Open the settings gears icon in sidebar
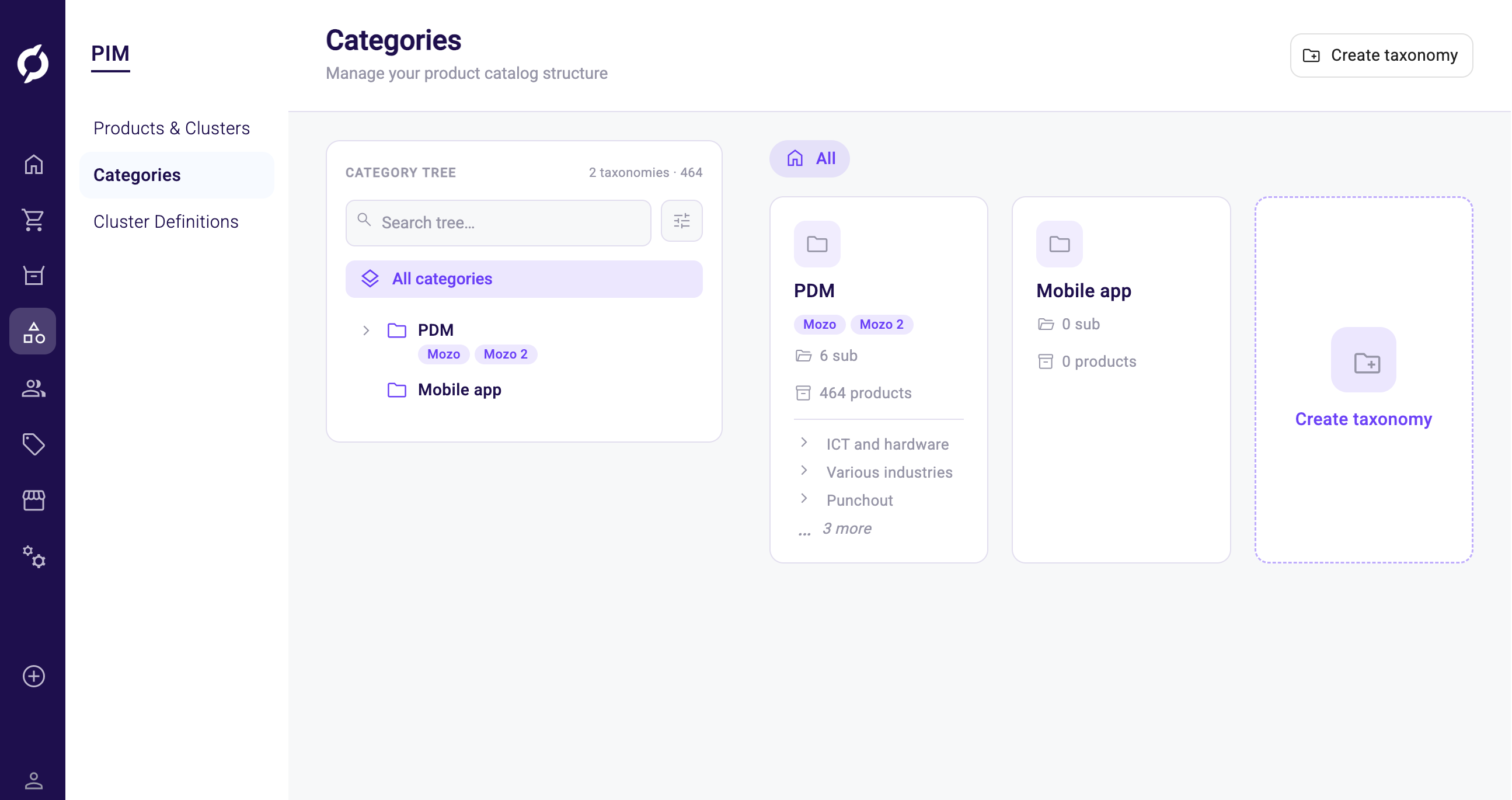 (x=33, y=556)
